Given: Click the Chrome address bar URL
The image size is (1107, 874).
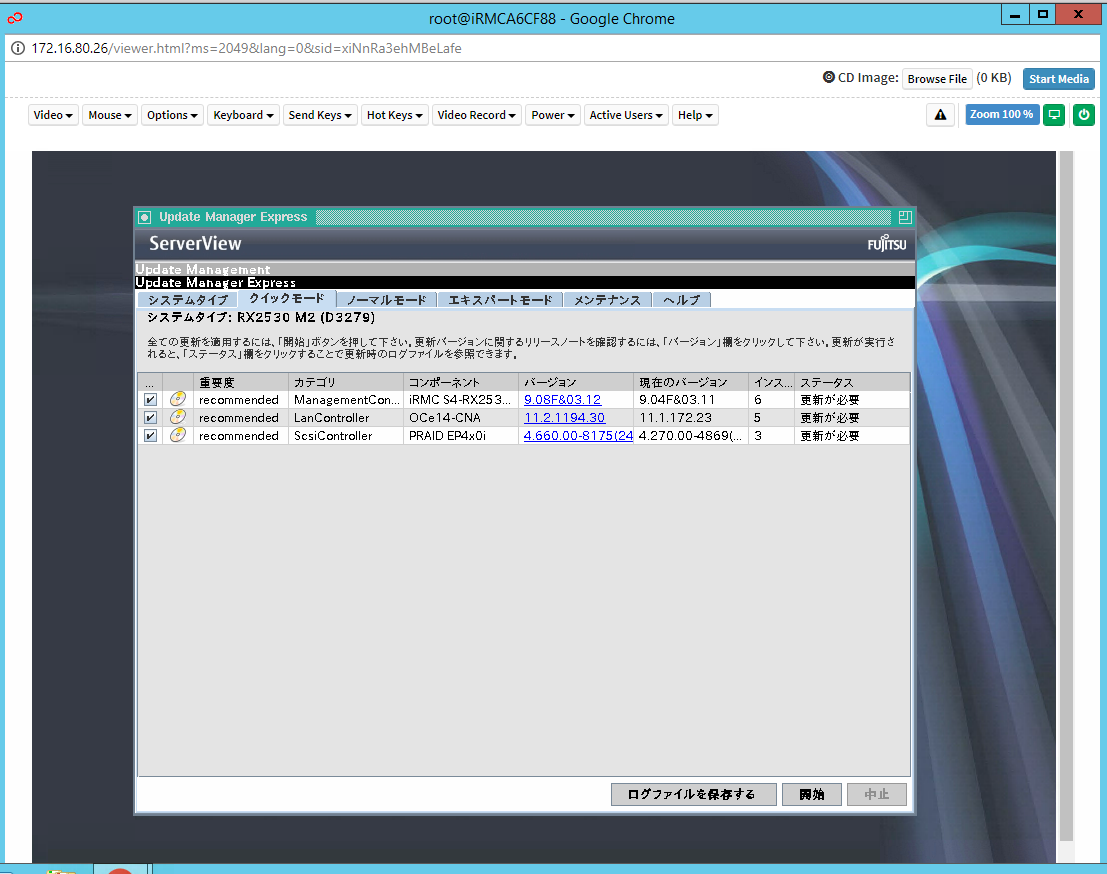Looking at the screenshot, I should click(x=246, y=48).
